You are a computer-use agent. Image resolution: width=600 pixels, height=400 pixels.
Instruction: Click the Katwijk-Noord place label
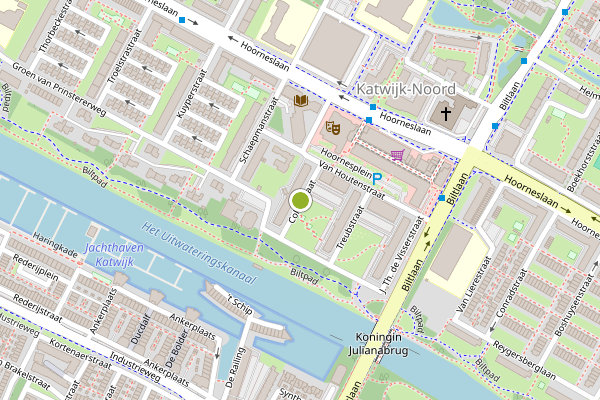coord(406,89)
